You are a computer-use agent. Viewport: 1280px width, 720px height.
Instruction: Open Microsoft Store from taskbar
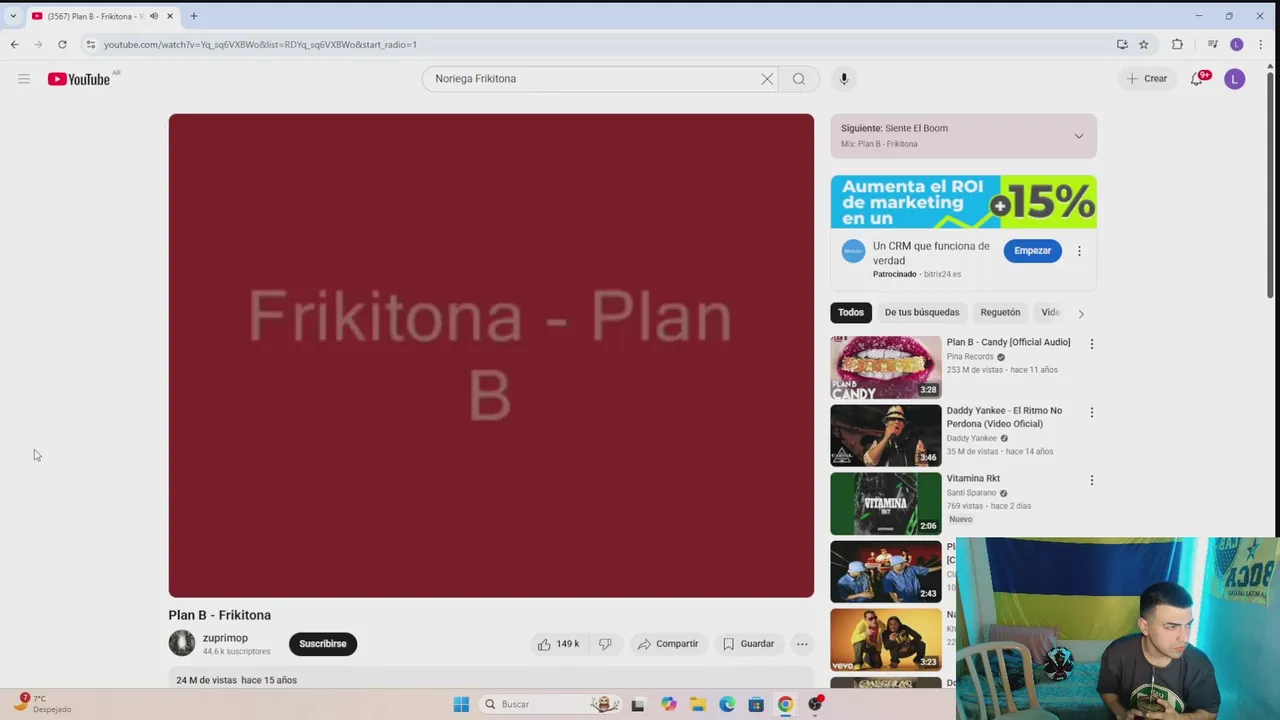click(x=756, y=704)
